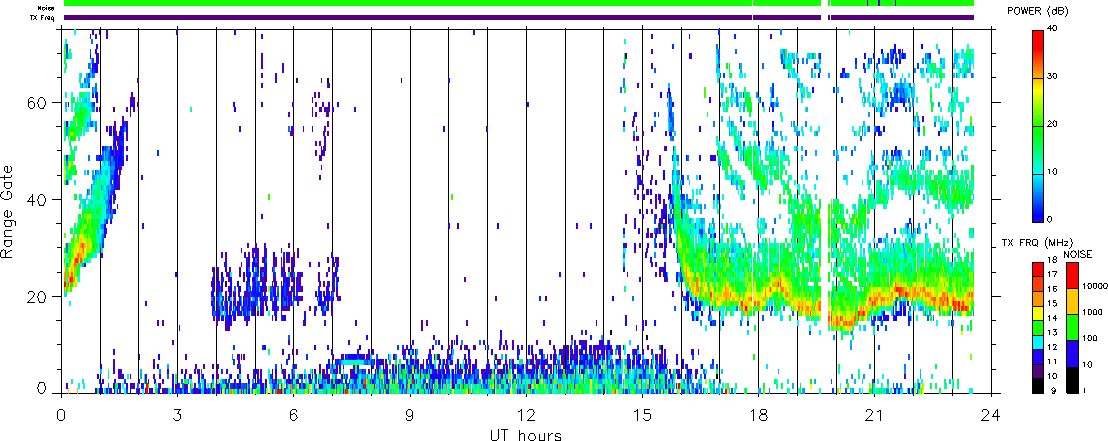Click the green Noise status bar at top

[x=519, y=4]
